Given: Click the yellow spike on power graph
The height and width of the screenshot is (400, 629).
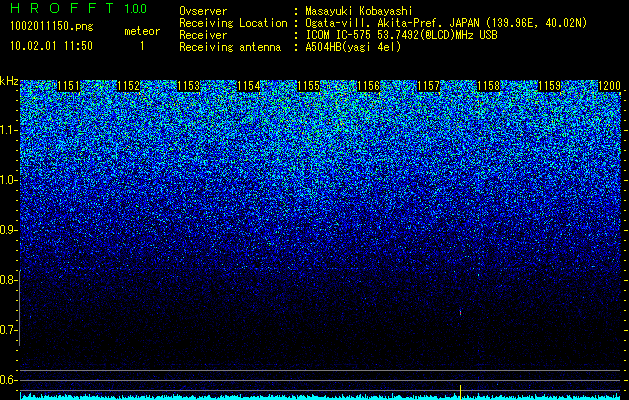Looking at the screenshot, I should tap(460, 392).
